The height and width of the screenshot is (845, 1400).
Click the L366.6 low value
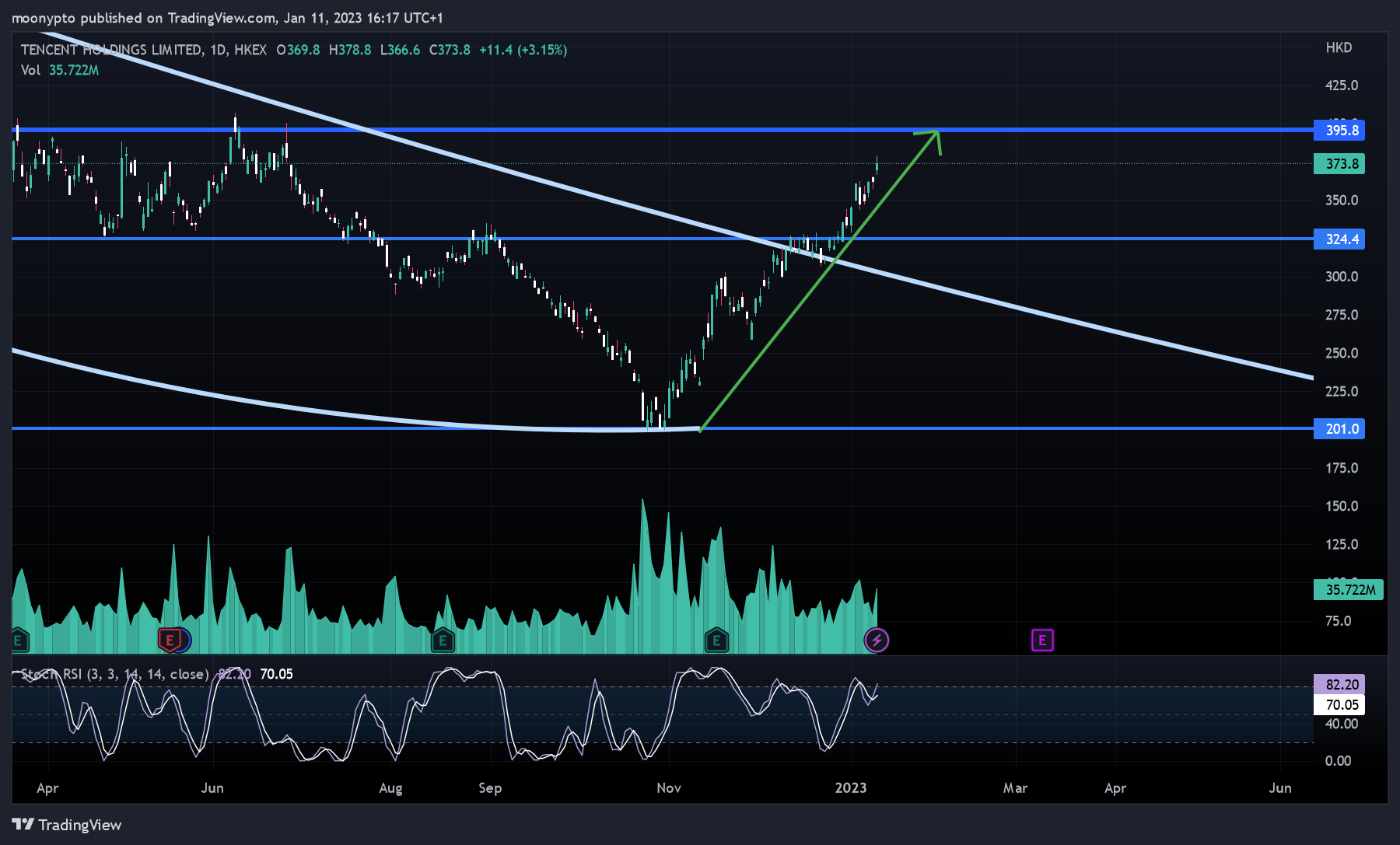pyautogui.click(x=400, y=50)
